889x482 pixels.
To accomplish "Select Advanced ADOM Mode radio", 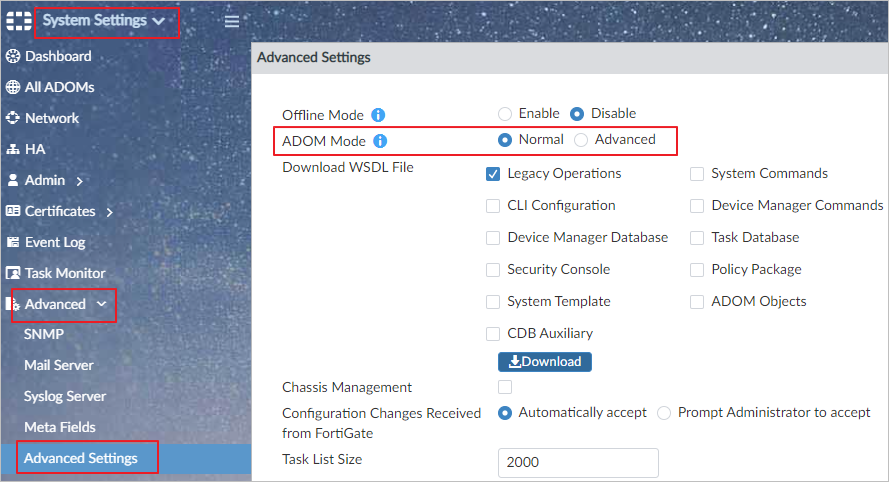I will pos(581,139).
